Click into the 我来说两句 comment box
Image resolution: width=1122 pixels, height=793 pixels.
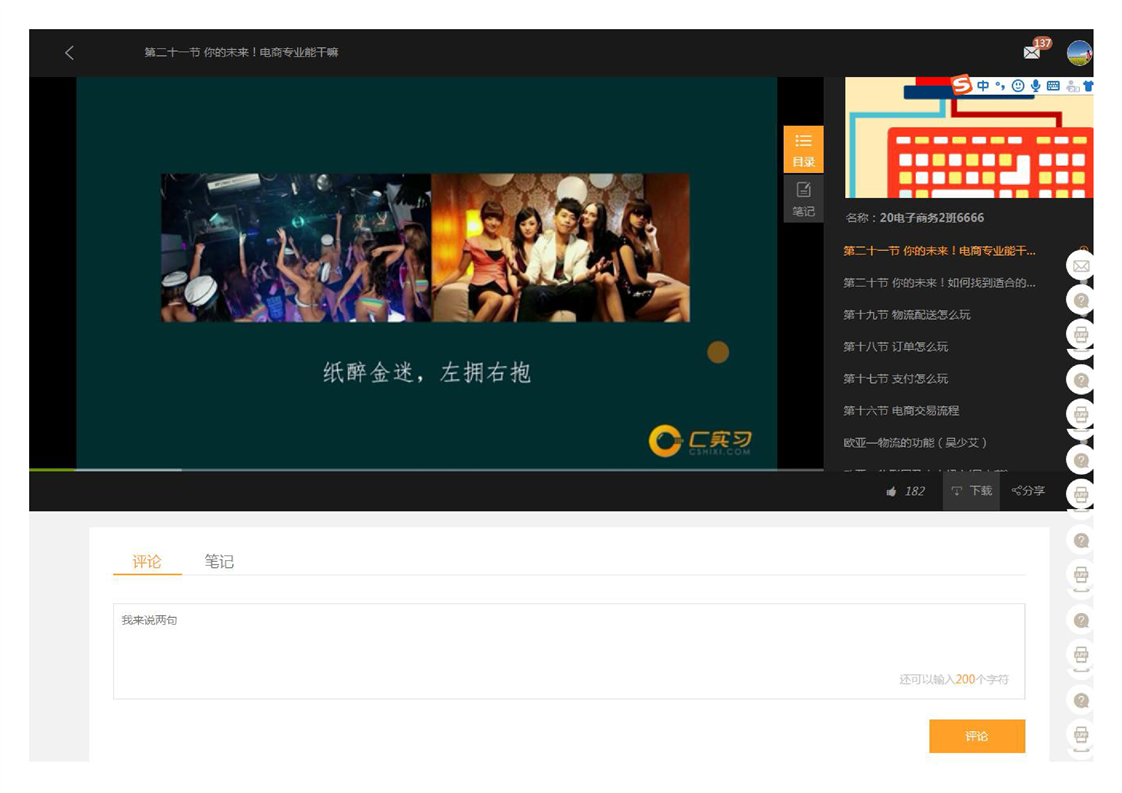tap(568, 650)
